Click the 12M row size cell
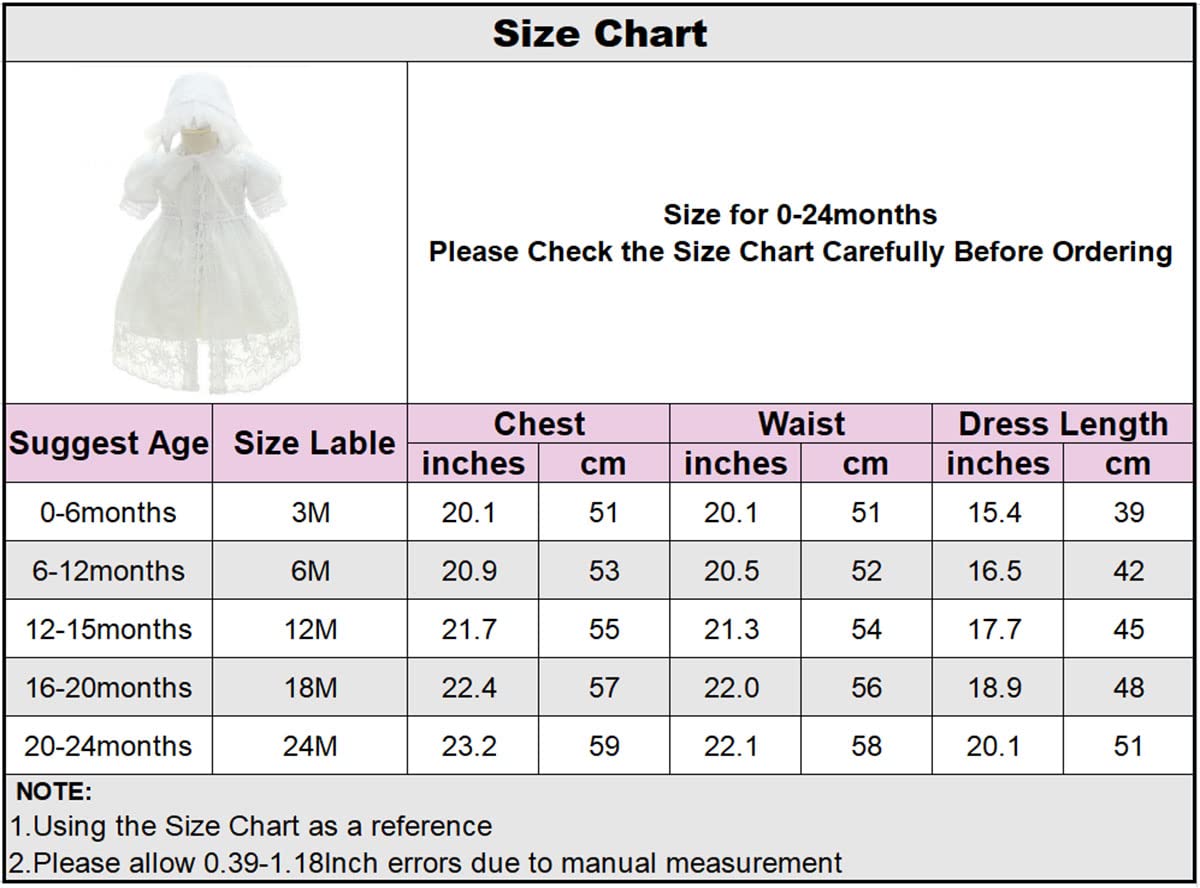 click(308, 629)
